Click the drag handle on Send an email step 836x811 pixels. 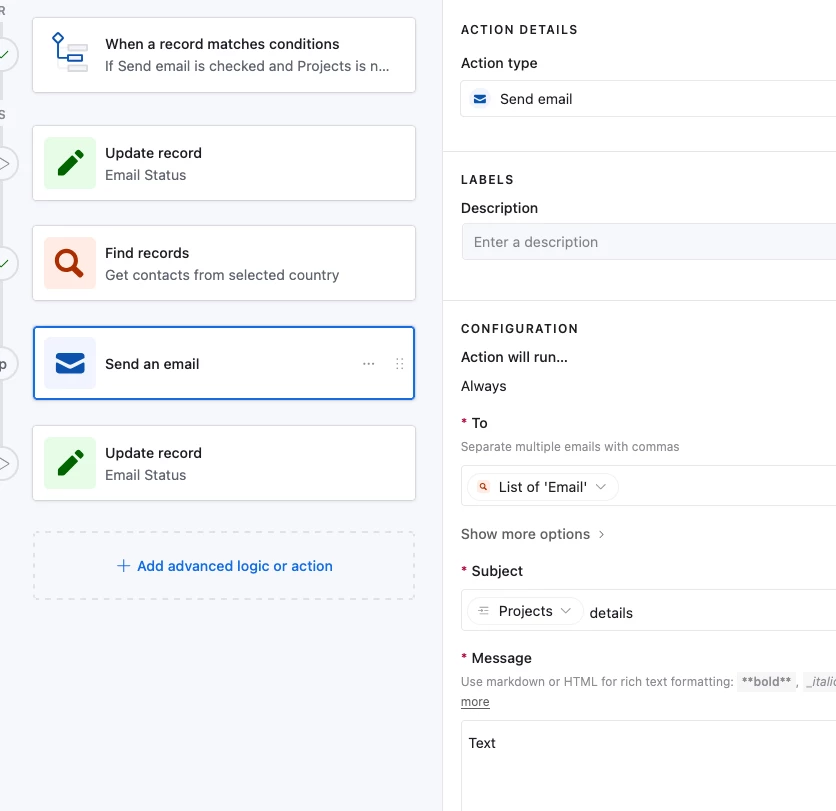coord(400,364)
